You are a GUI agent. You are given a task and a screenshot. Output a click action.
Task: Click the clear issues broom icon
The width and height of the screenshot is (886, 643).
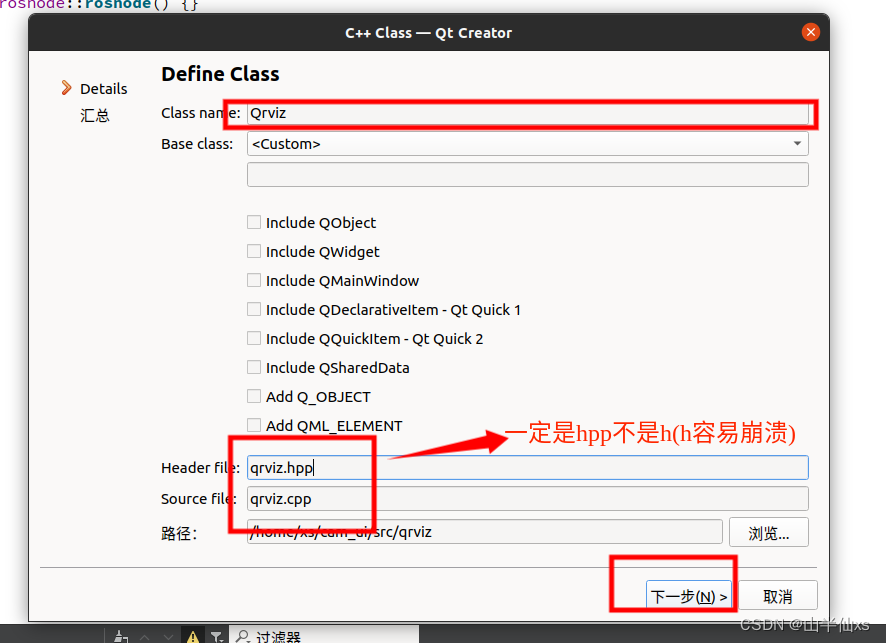click(121, 637)
